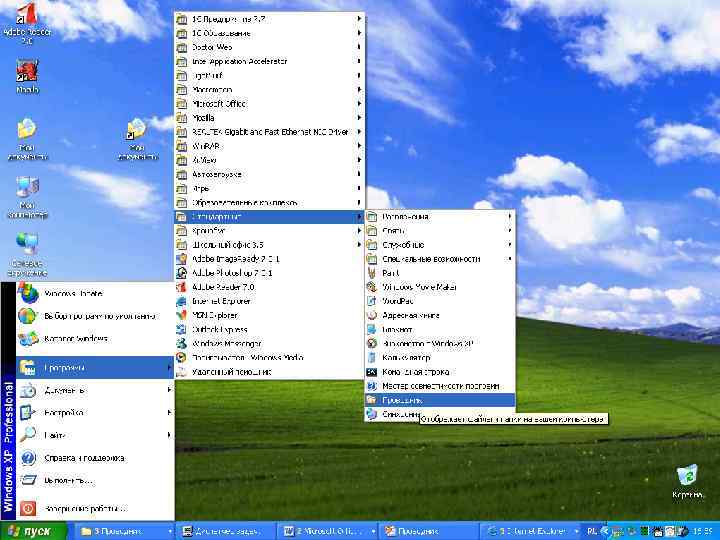The width and height of the screenshot is (720, 540).
Task: Click the taskbar clock
Action: click(x=703, y=531)
